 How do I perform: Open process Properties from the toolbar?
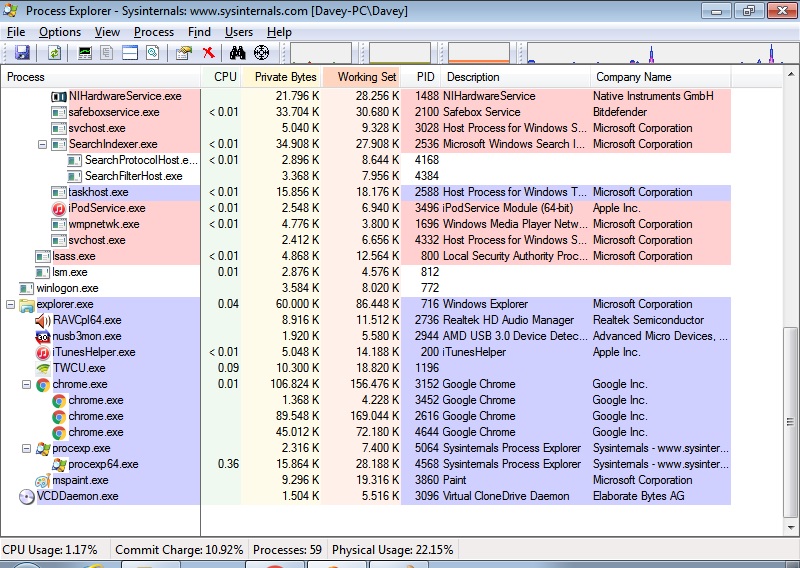(184, 53)
